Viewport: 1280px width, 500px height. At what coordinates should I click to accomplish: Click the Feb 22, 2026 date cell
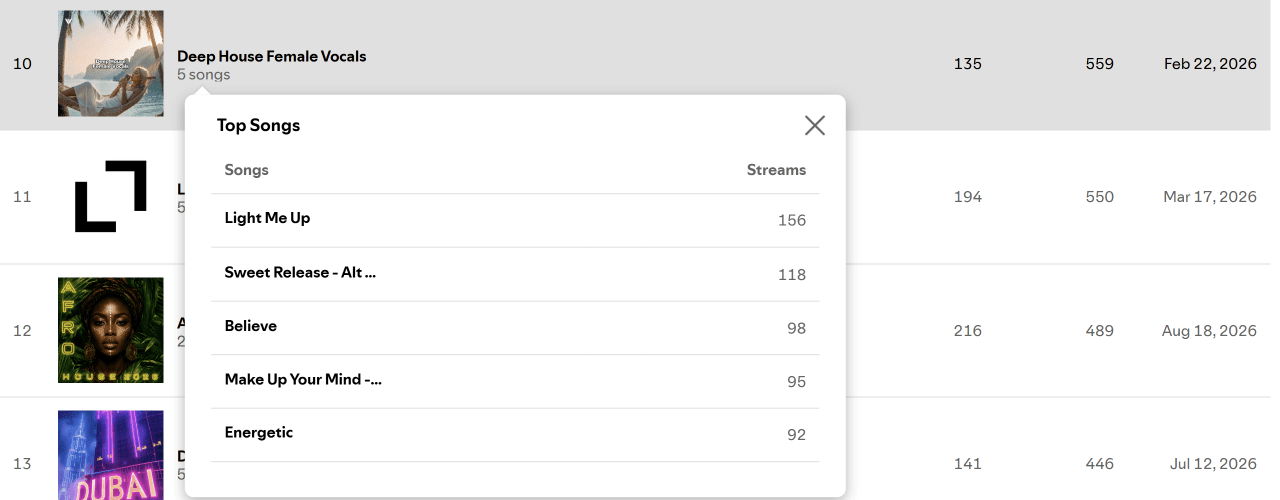tap(1210, 64)
